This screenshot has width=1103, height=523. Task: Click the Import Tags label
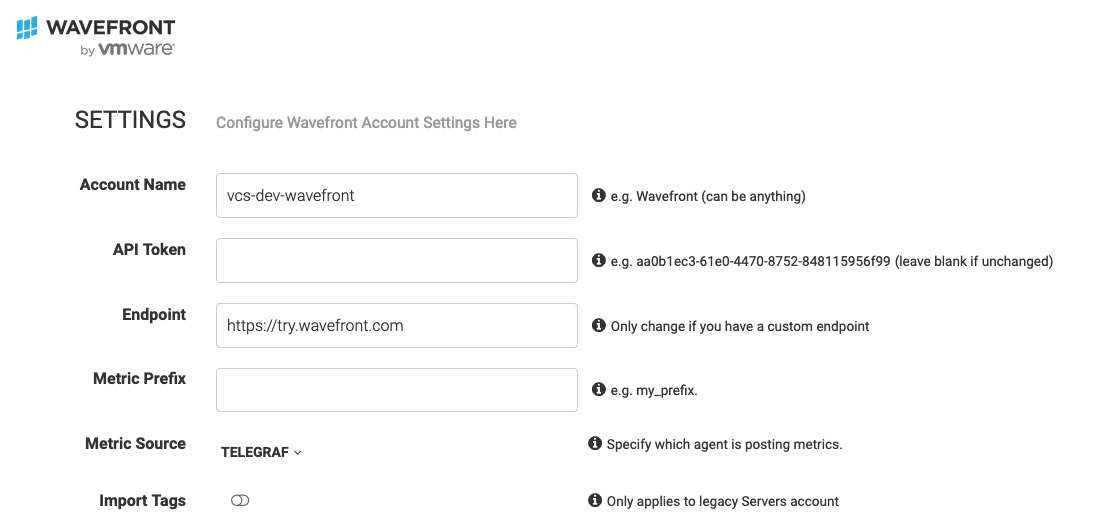coord(143,501)
